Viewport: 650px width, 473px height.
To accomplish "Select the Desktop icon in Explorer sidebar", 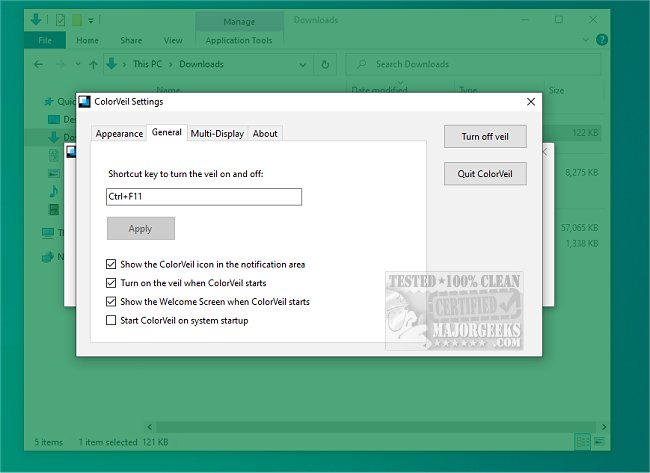I will click(54, 119).
